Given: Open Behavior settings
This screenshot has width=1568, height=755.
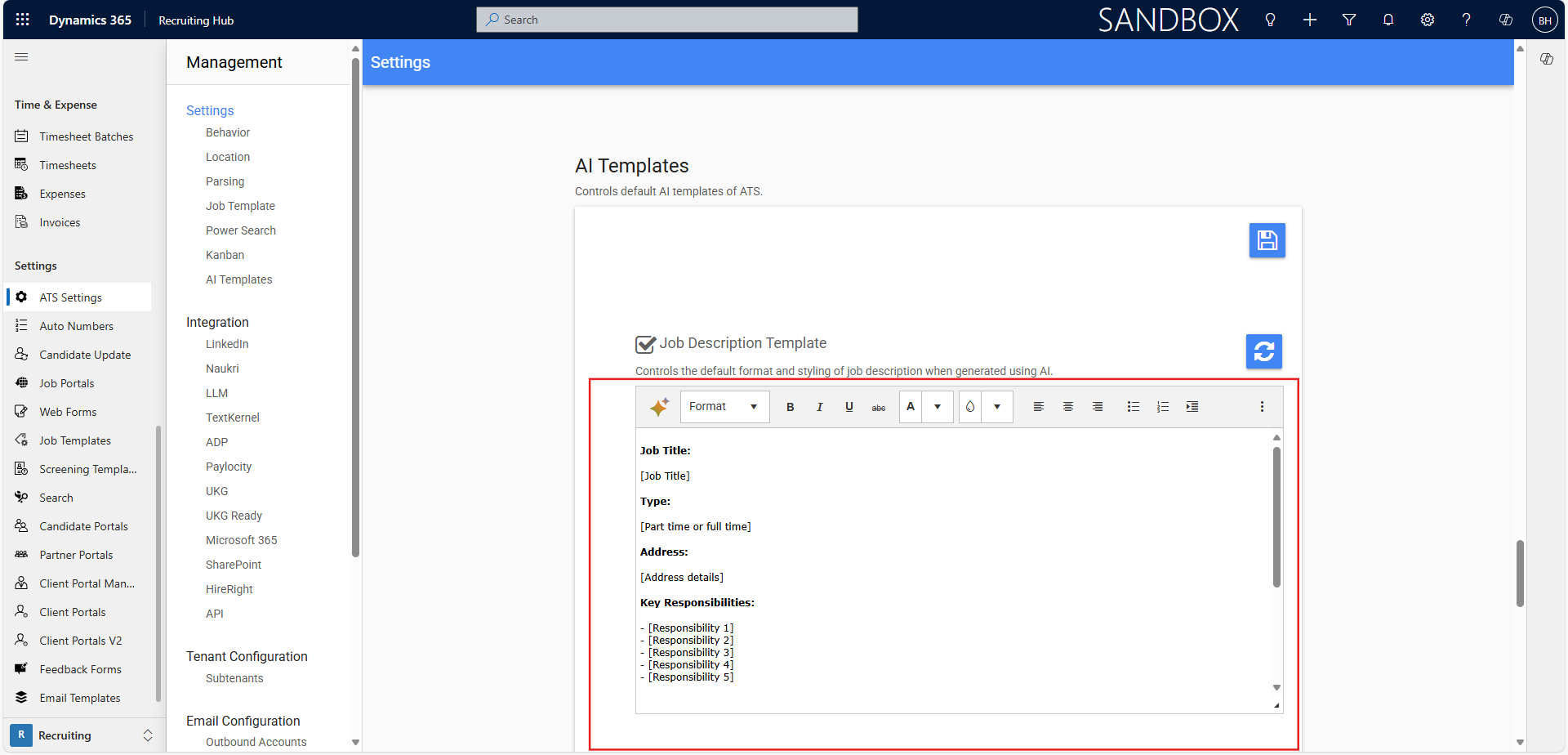Looking at the screenshot, I should (x=228, y=132).
